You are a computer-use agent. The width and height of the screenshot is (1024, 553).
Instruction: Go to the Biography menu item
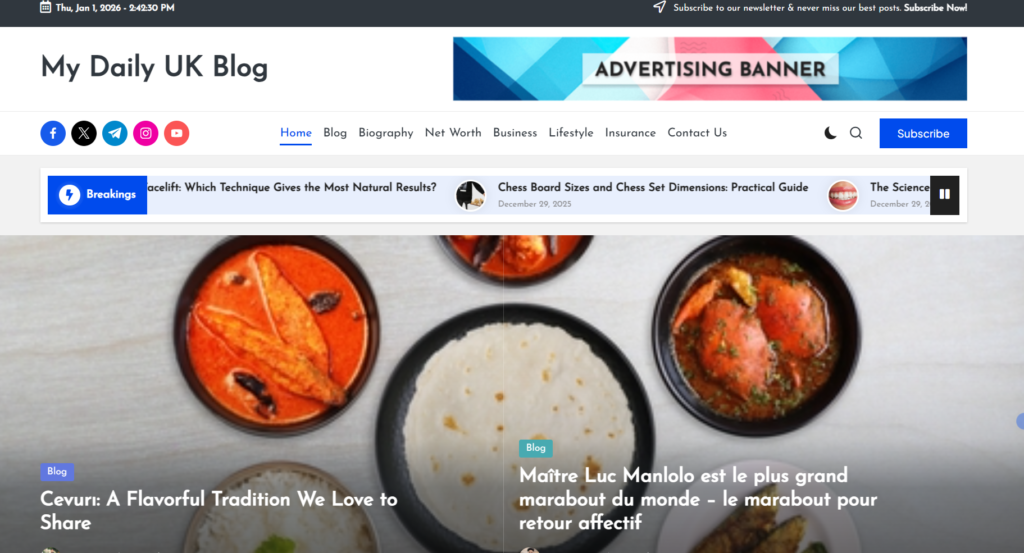click(385, 133)
